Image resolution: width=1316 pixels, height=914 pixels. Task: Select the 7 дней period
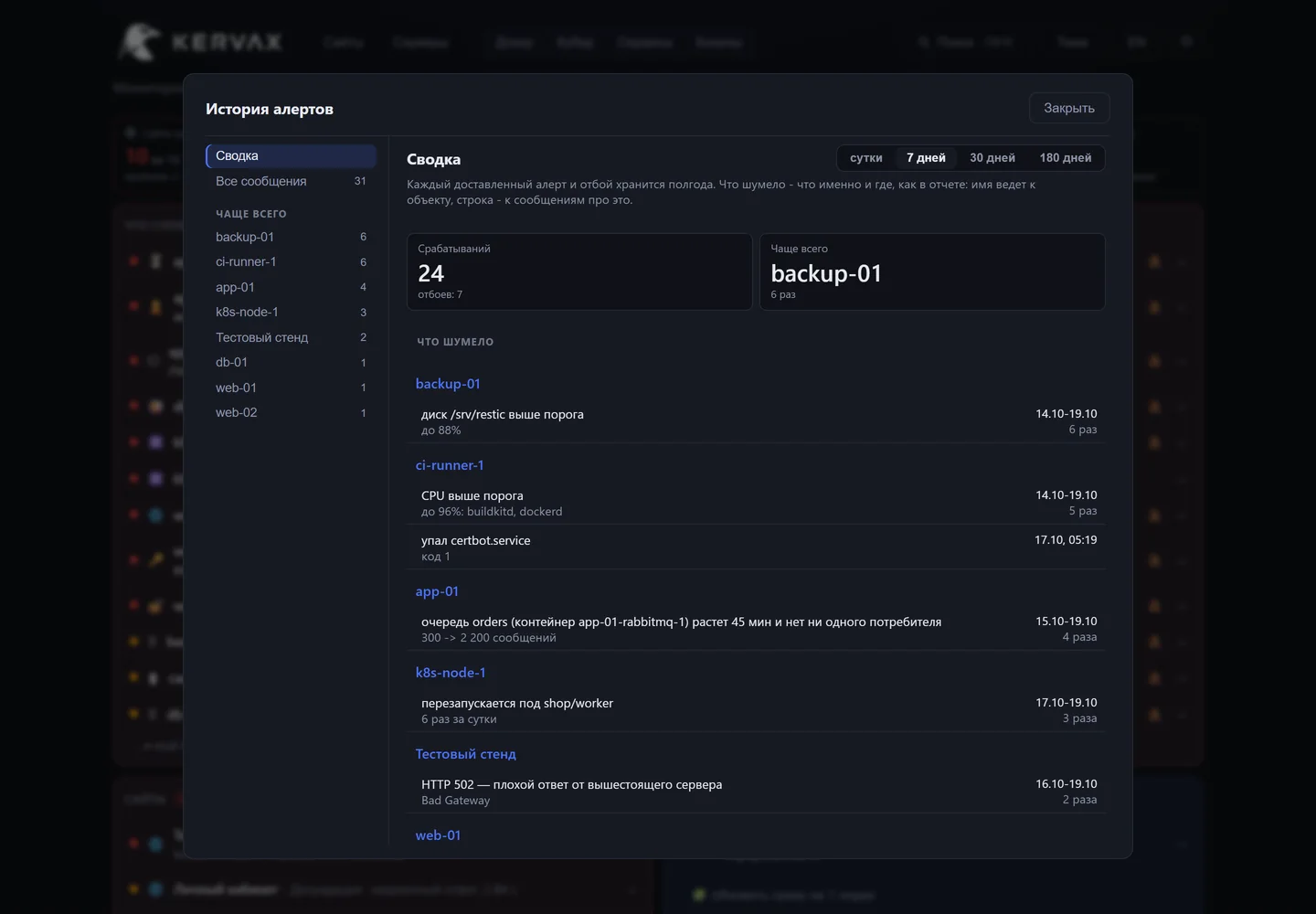[x=926, y=158]
